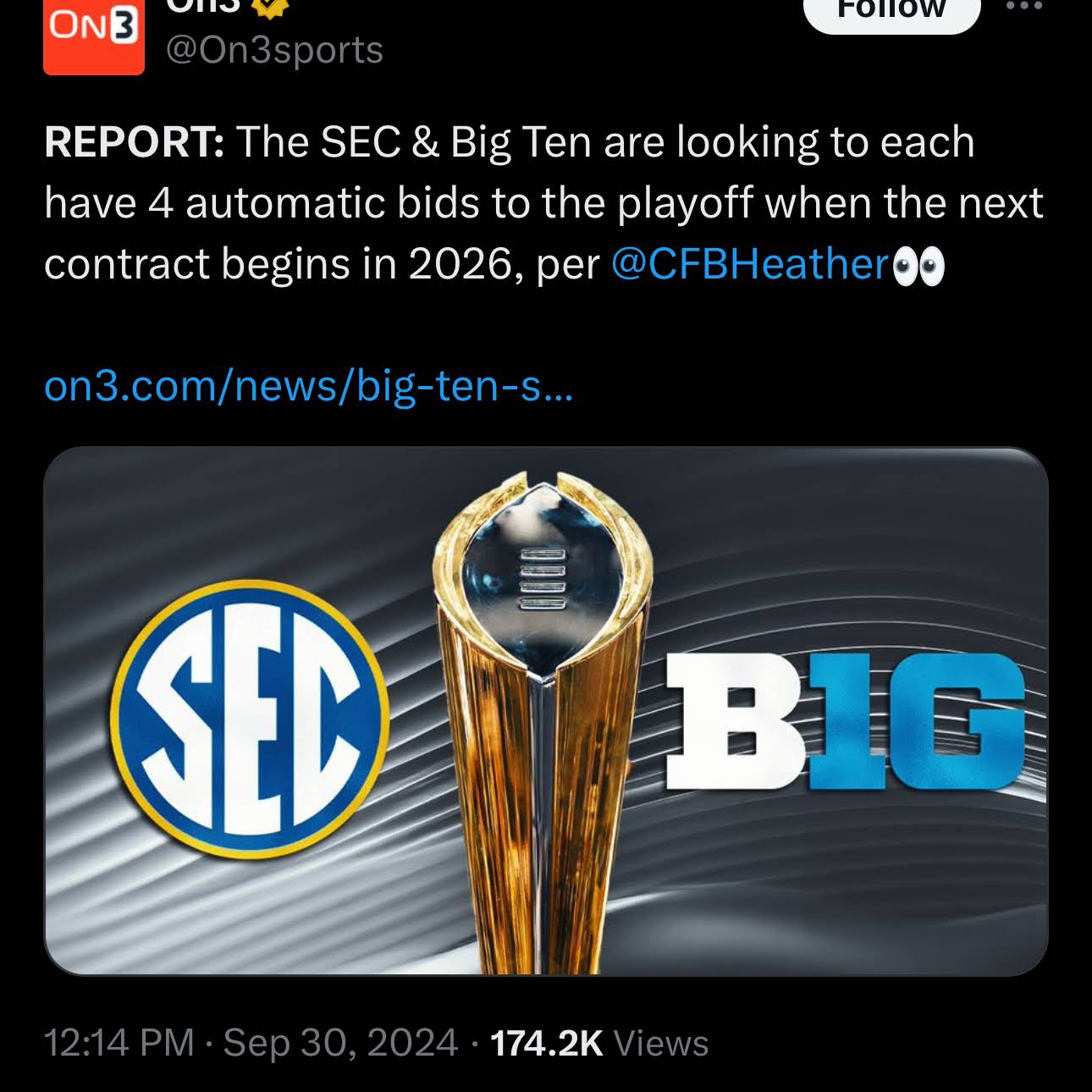This screenshot has width=1092, height=1092.
Task: Open the @On3sports handle
Action: (274, 51)
